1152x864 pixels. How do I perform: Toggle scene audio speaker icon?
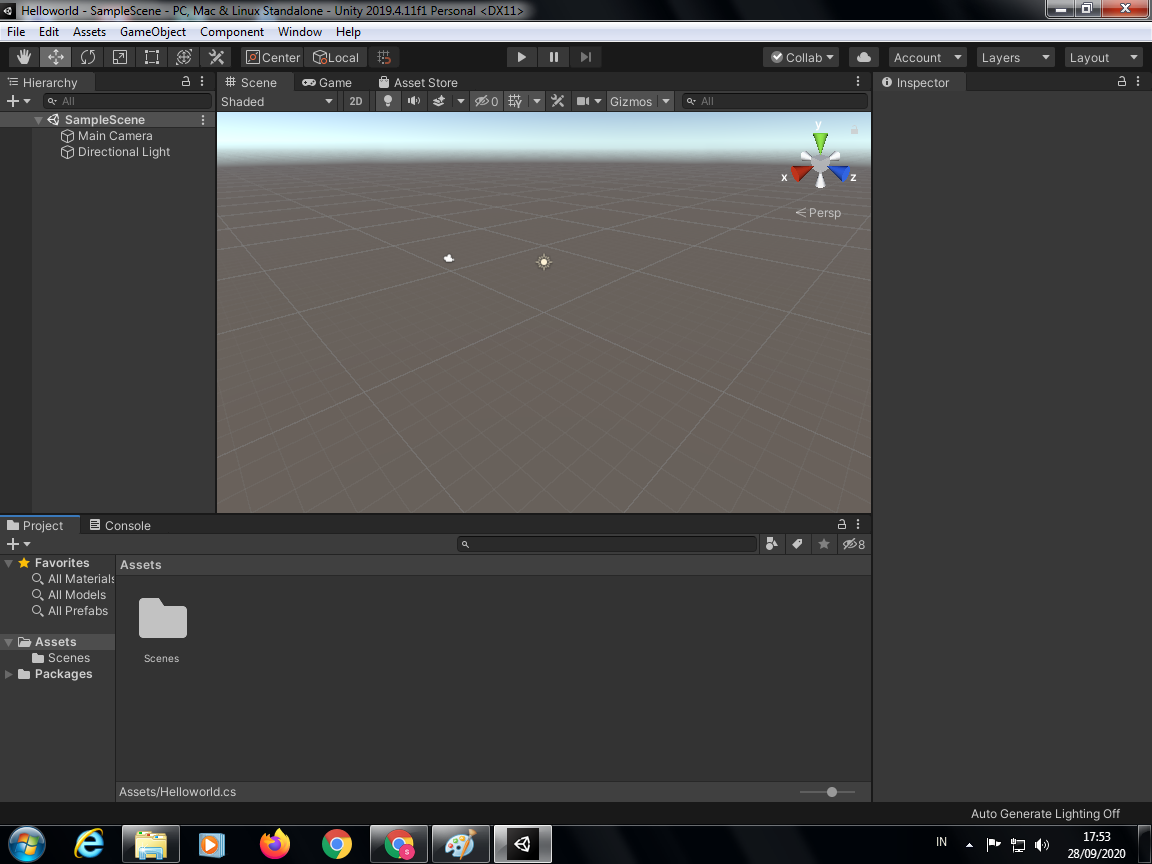414,101
